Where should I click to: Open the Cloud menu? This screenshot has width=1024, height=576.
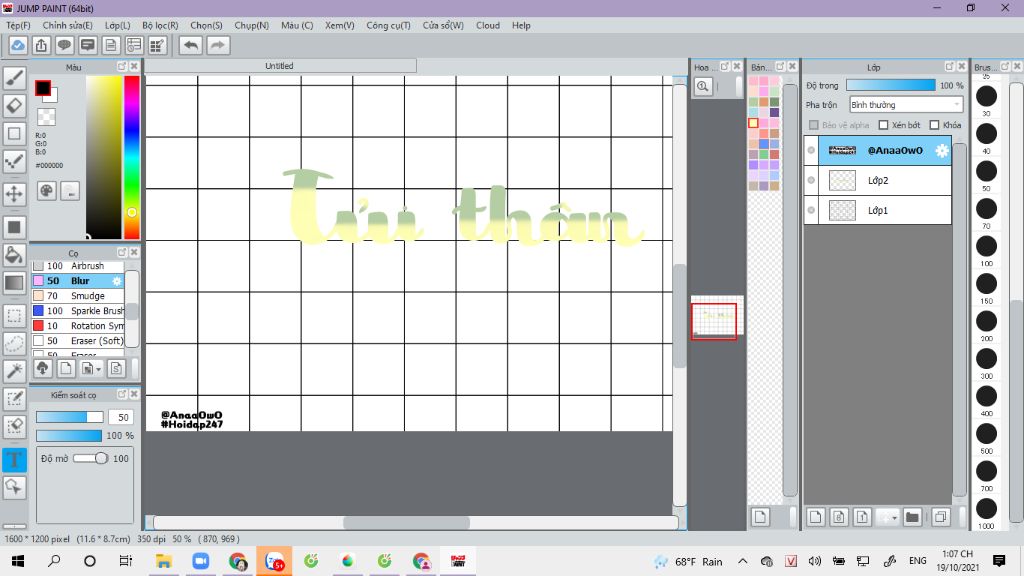(x=488, y=25)
